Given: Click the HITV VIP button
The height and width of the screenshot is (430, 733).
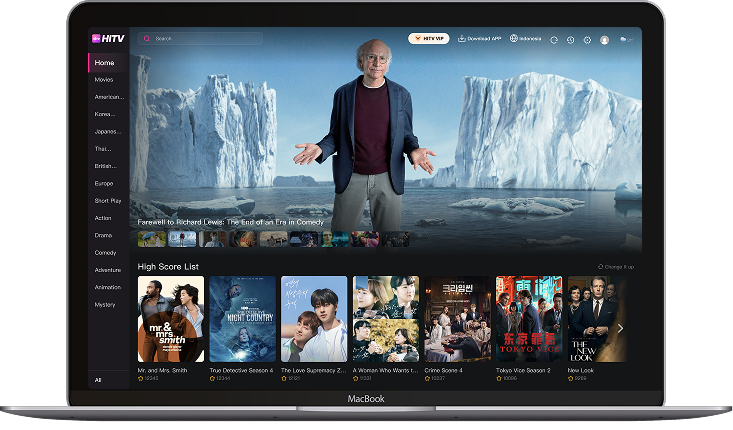Looking at the screenshot, I should [x=428, y=39].
